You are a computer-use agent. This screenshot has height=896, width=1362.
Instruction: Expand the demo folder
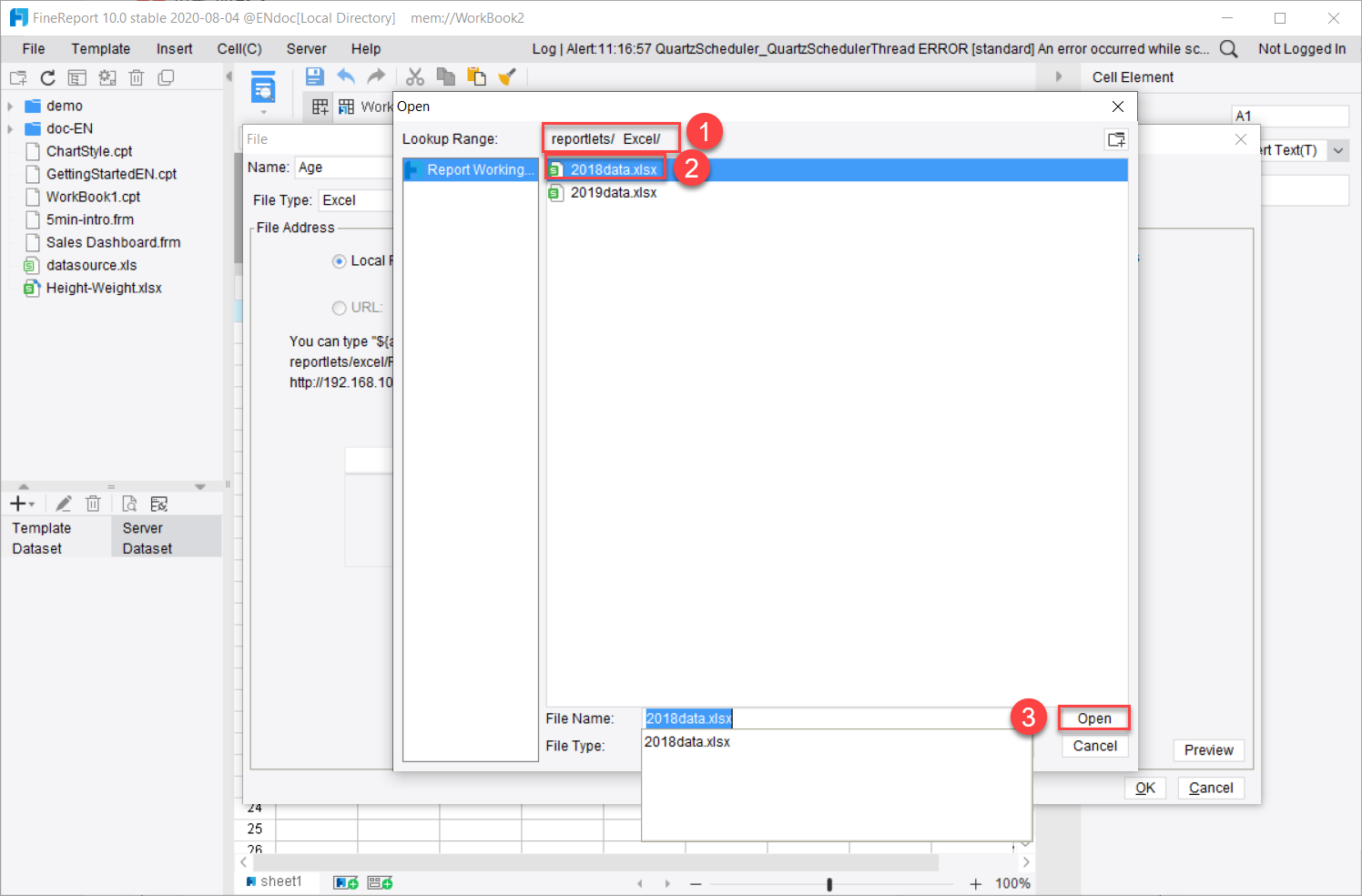(x=10, y=106)
